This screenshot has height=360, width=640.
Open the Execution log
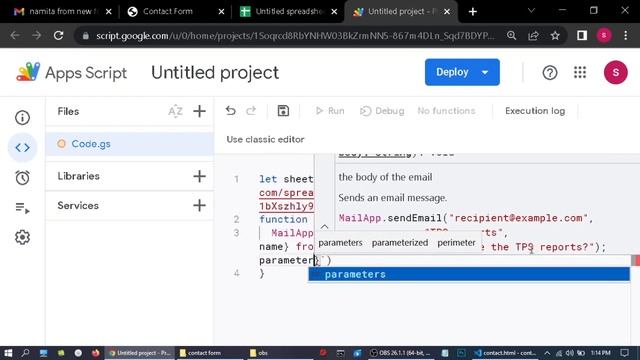[x=535, y=111]
